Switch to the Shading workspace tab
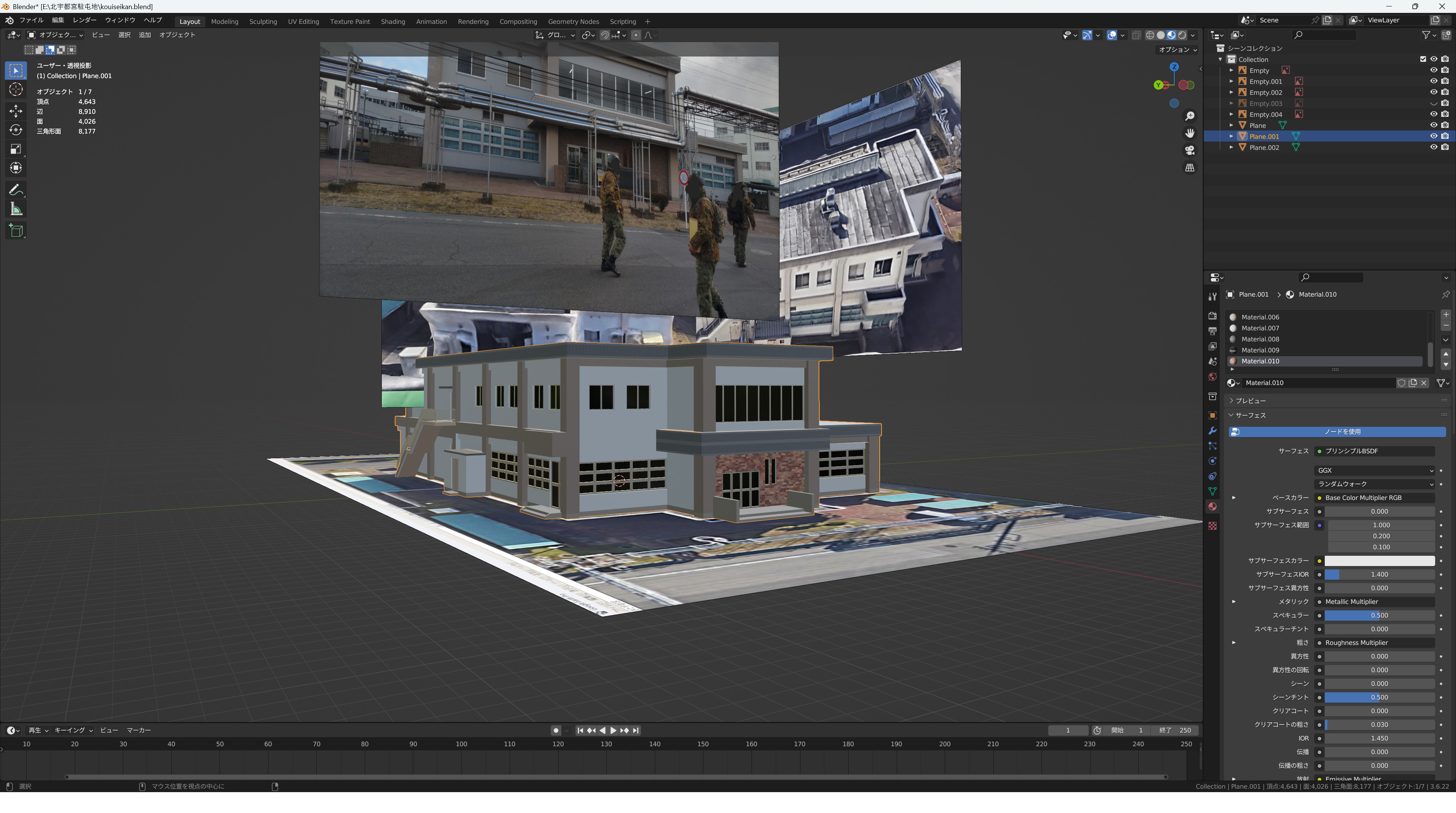The width and height of the screenshot is (1456, 813). (392, 22)
